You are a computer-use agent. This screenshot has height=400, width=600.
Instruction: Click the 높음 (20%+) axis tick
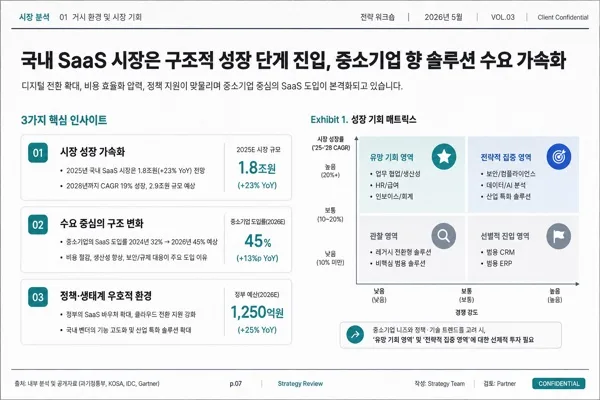pos(330,171)
